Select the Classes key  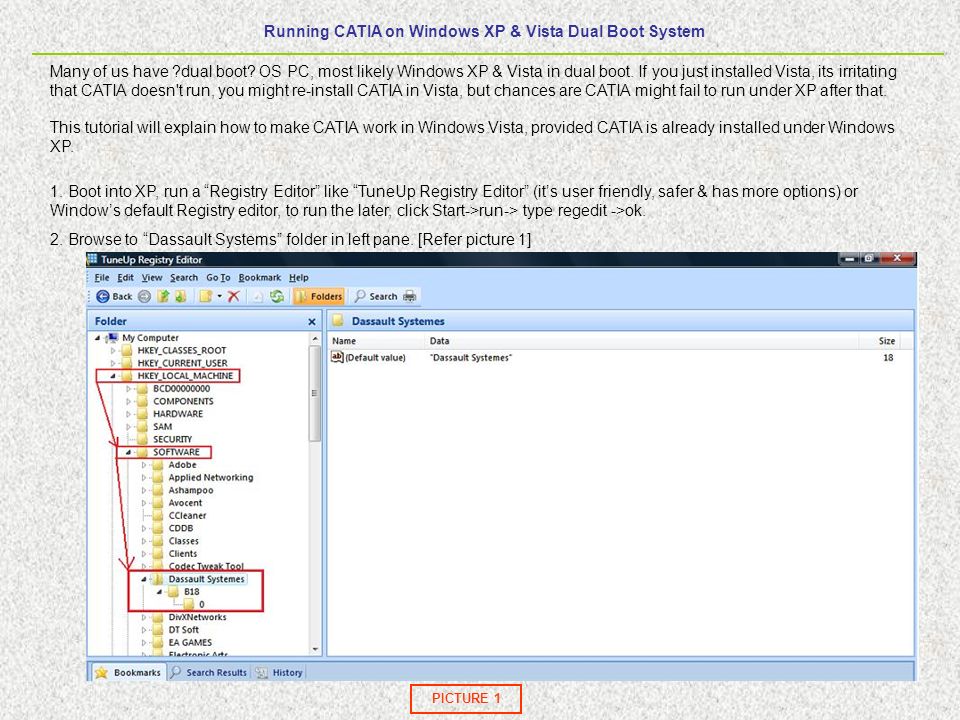click(183, 542)
